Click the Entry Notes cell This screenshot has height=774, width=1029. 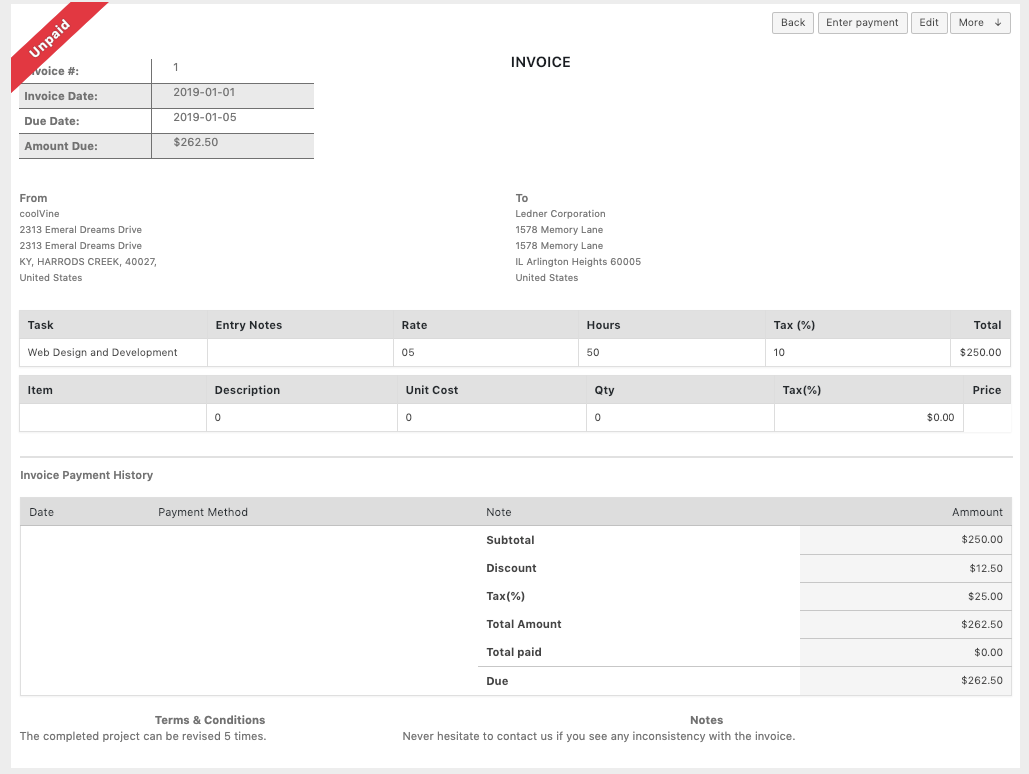point(300,352)
